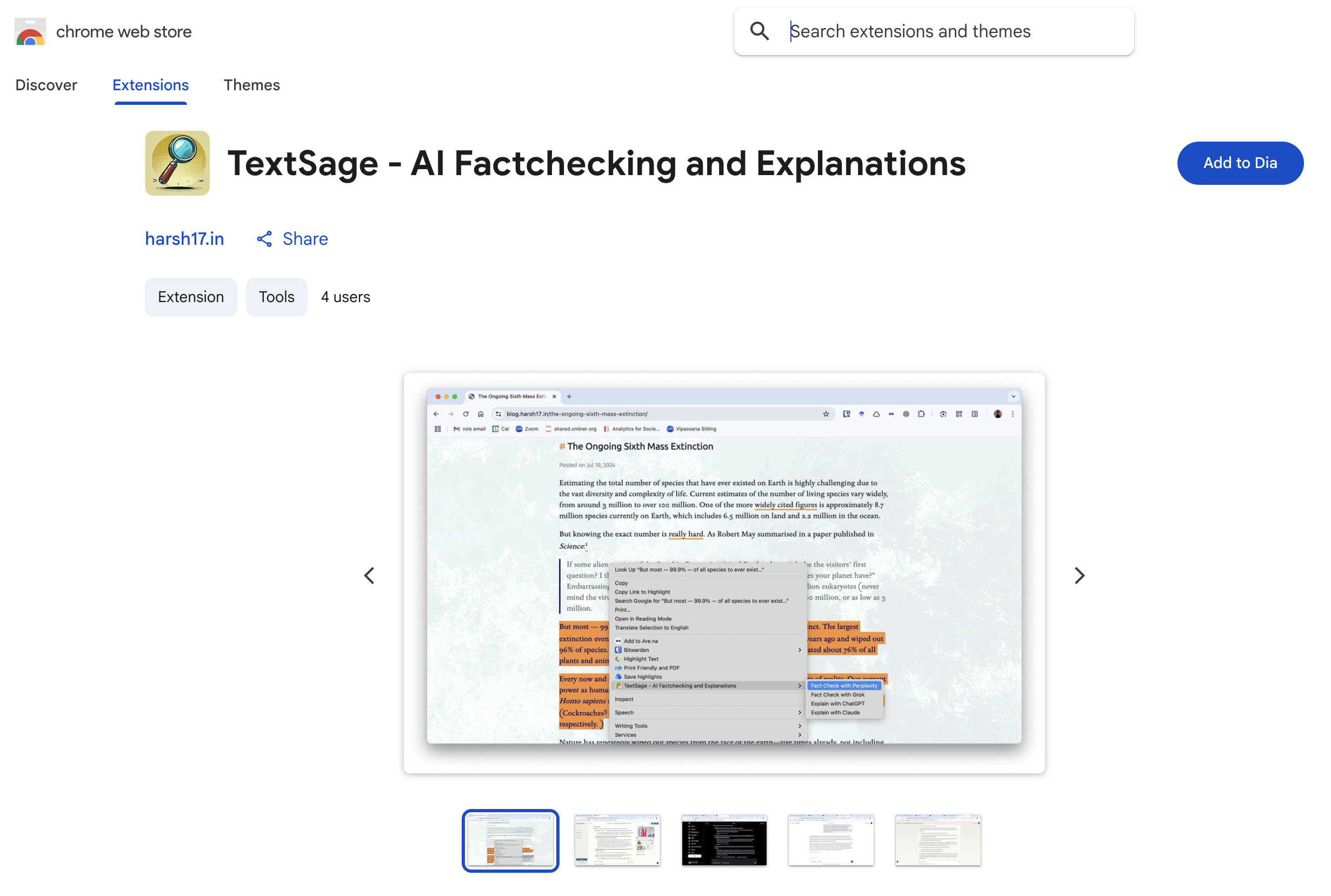Screen dimensions: 1331x896
Task: Show the previous screenshot with the left arrow
Action: [370, 576]
